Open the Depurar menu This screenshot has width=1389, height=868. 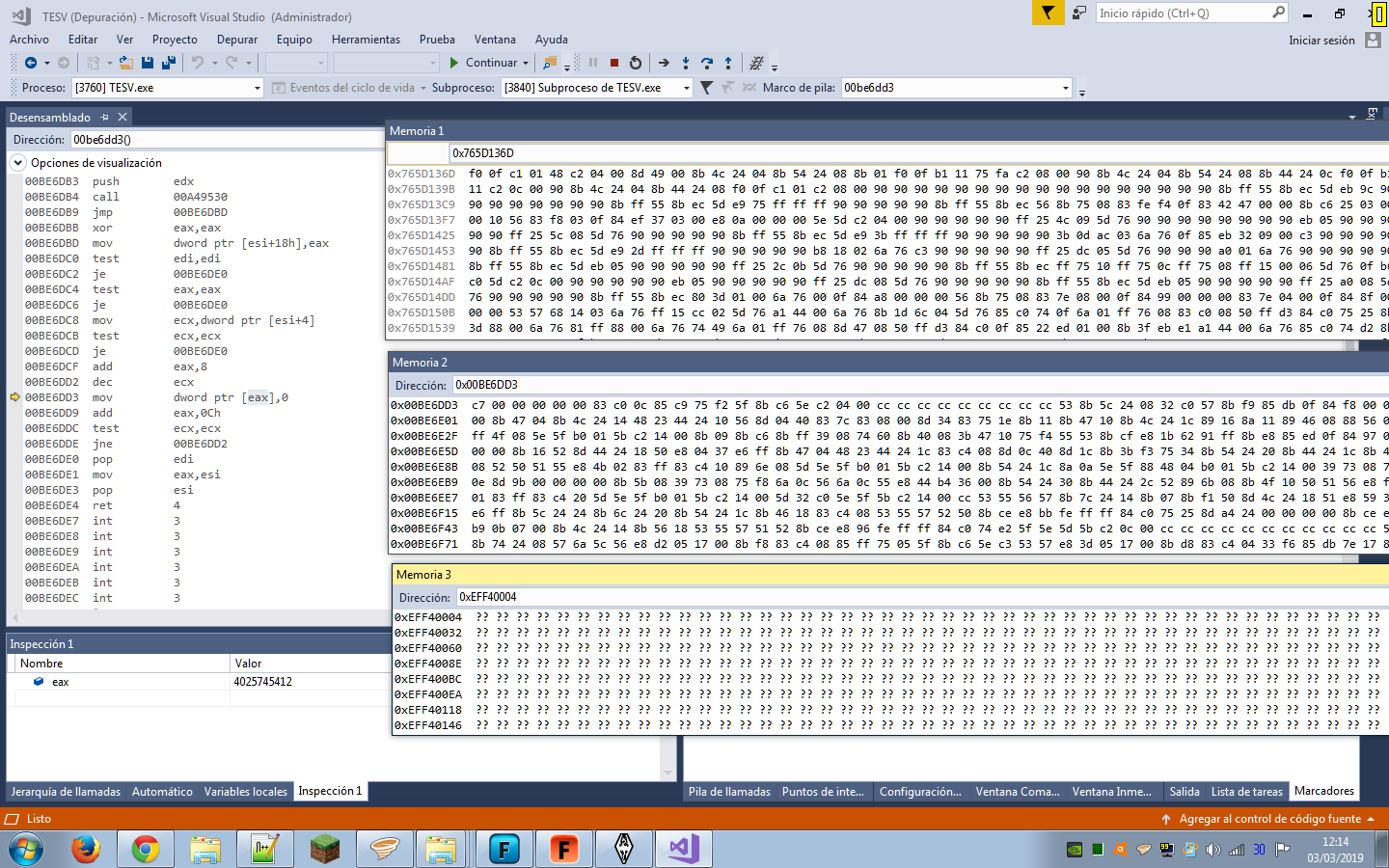[x=237, y=40]
